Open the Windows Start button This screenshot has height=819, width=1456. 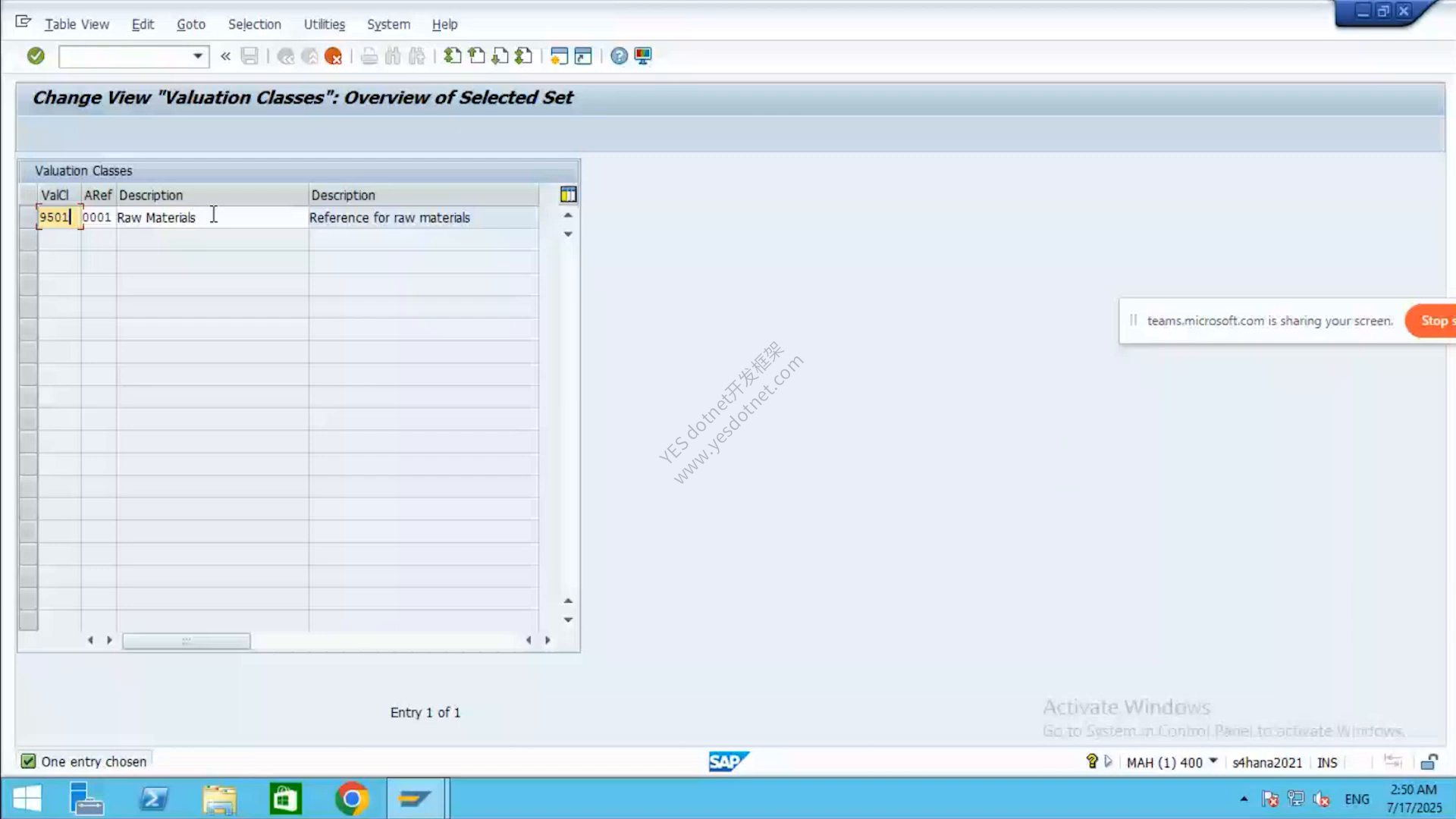coord(27,799)
